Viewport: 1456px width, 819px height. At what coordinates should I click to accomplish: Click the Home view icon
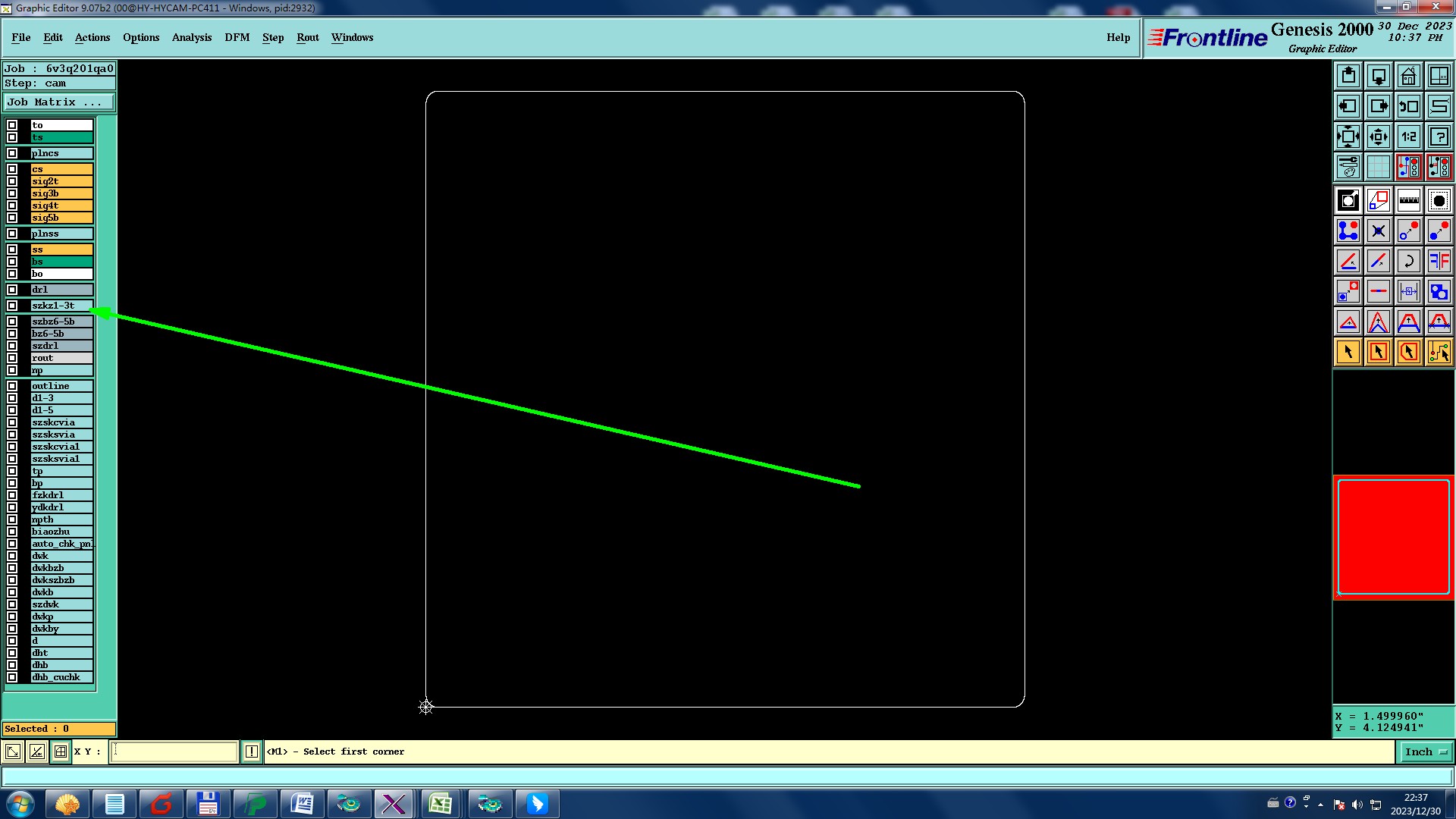pos(1408,76)
